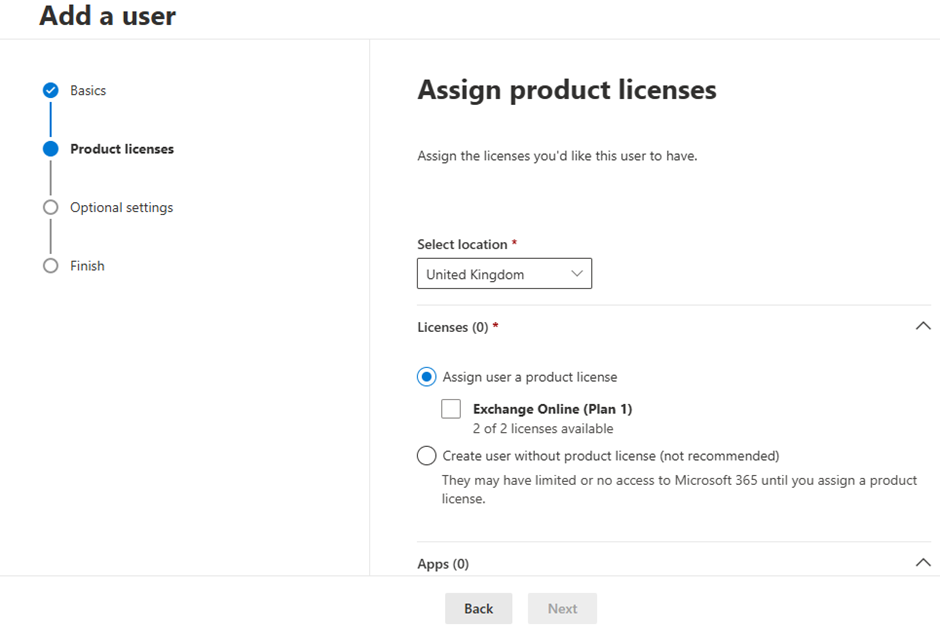This screenshot has width=940, height=628.
Task: Select Assign user a product license
Action: 427,377
